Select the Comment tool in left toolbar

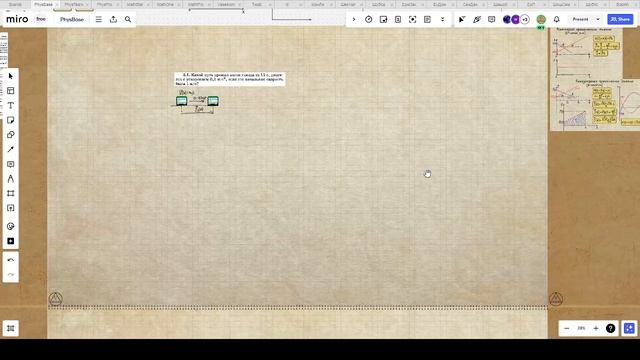[x=11, y=164]
